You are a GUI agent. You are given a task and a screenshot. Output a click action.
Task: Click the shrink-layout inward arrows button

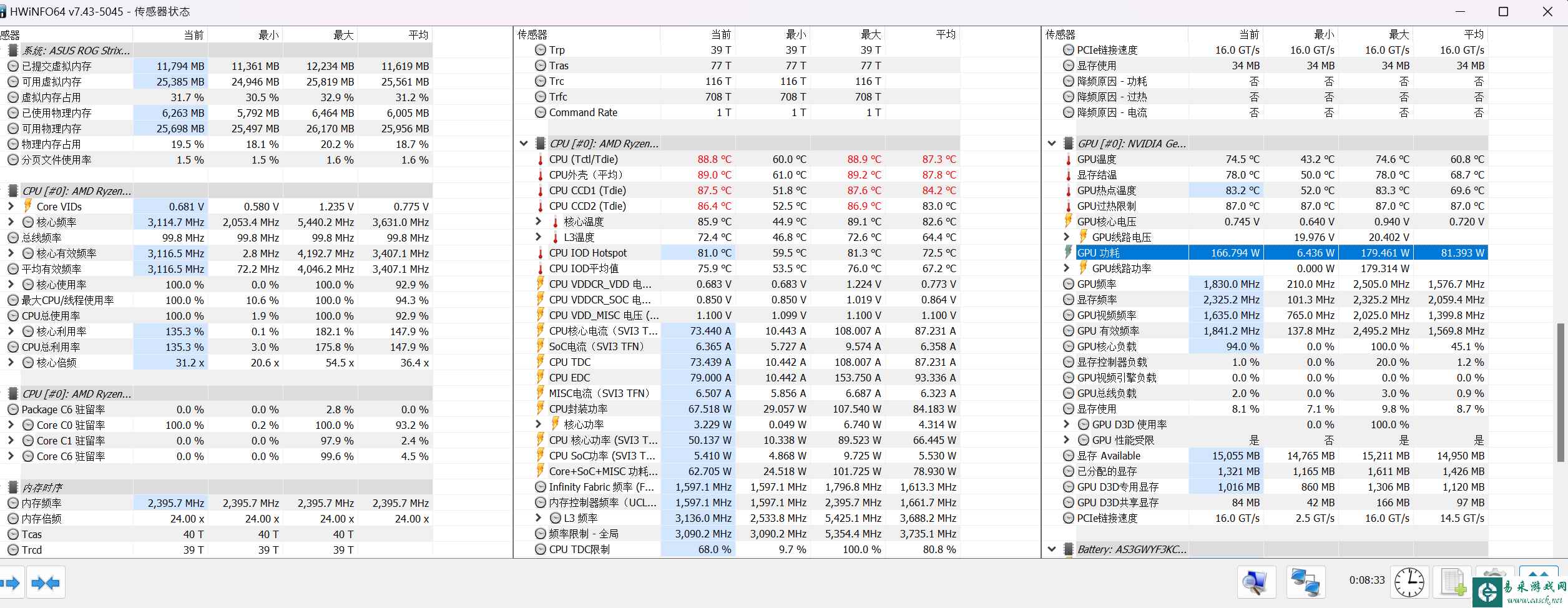tap(46, 583)
